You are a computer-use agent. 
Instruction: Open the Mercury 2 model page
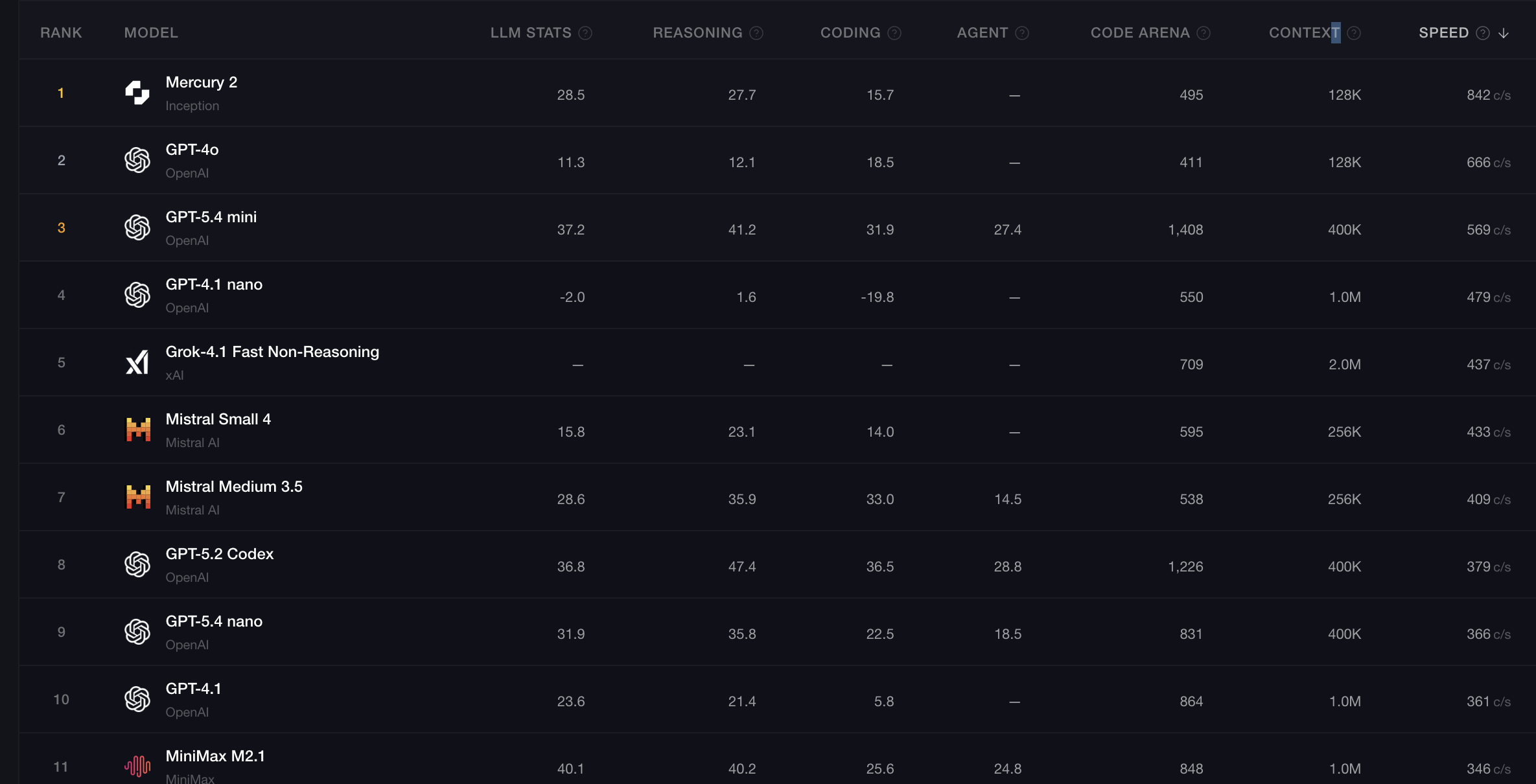[202, 82]
